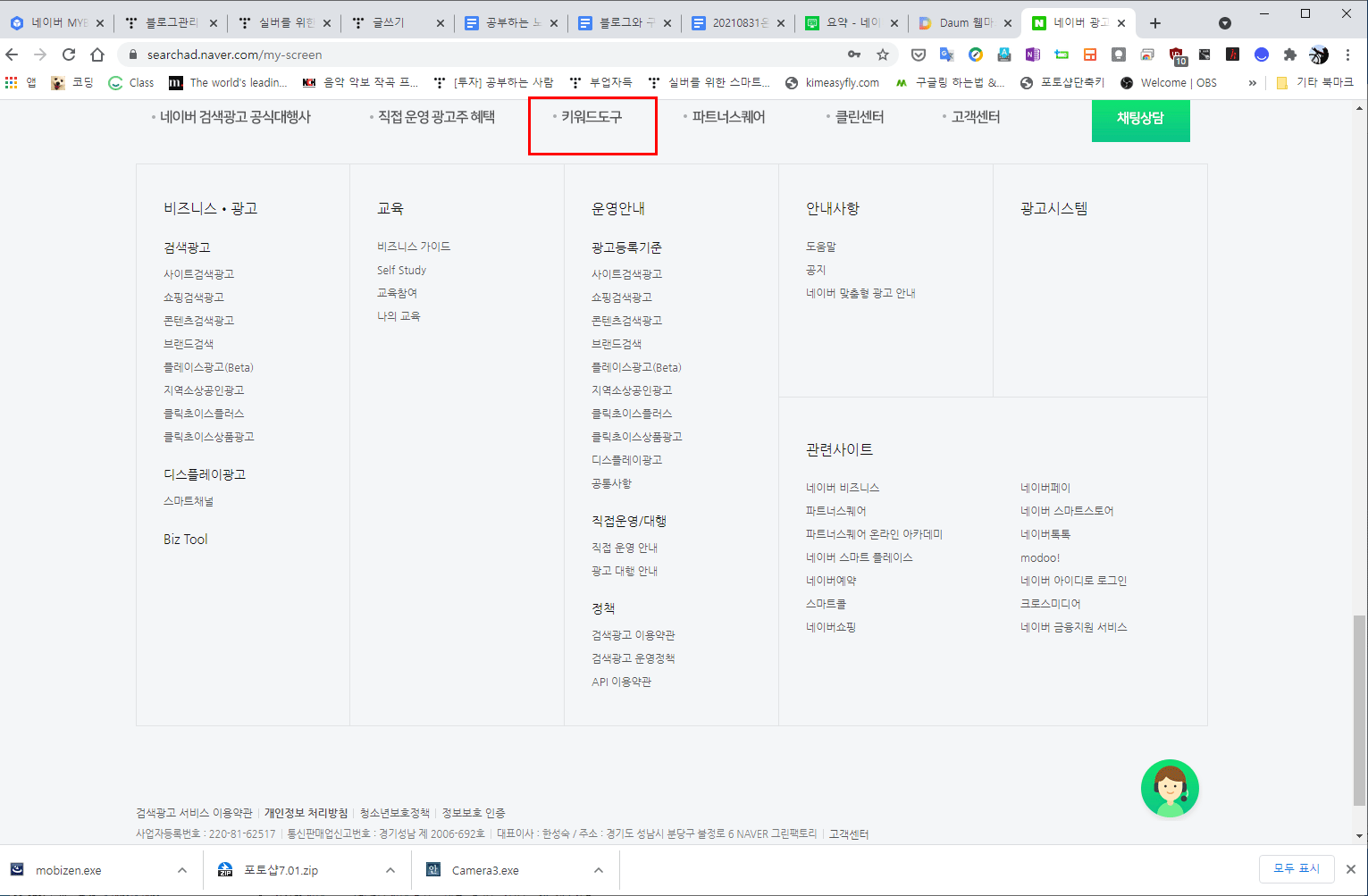1368x896 pixels.
Task: Open Chrome three-dot menu
Action: click(x=1348, y=54)
